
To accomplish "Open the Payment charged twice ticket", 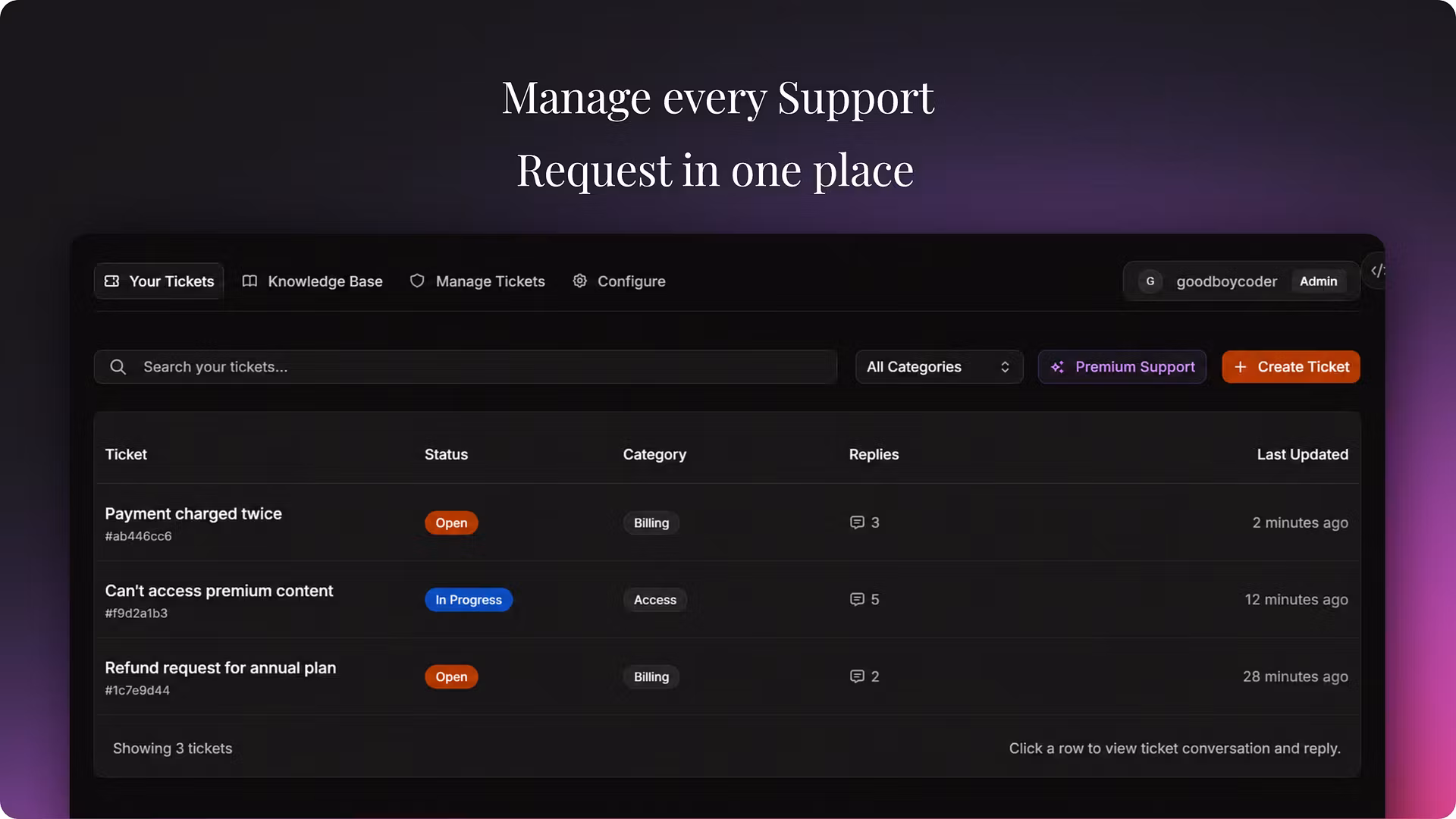I will pyautogui.click(x=727, y=522).
